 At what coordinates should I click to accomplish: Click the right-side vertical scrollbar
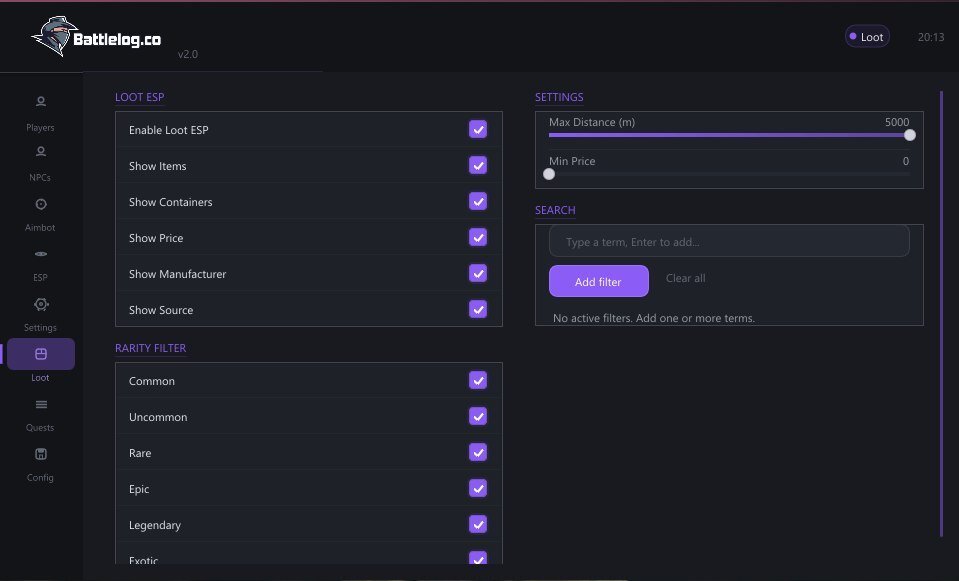(x=941, y=314)
